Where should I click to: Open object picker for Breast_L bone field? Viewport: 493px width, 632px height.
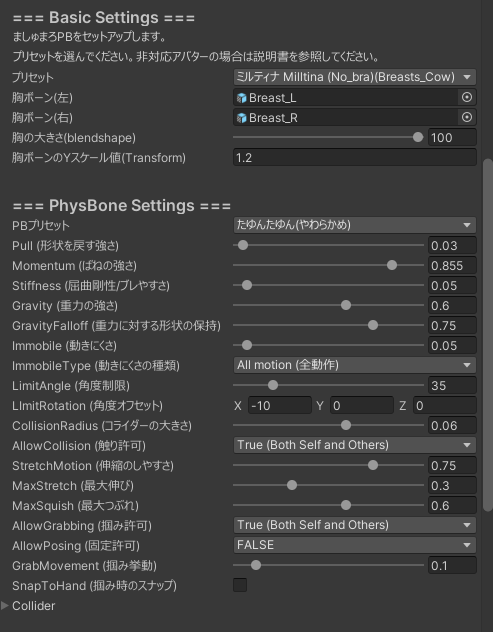(467, 97)
